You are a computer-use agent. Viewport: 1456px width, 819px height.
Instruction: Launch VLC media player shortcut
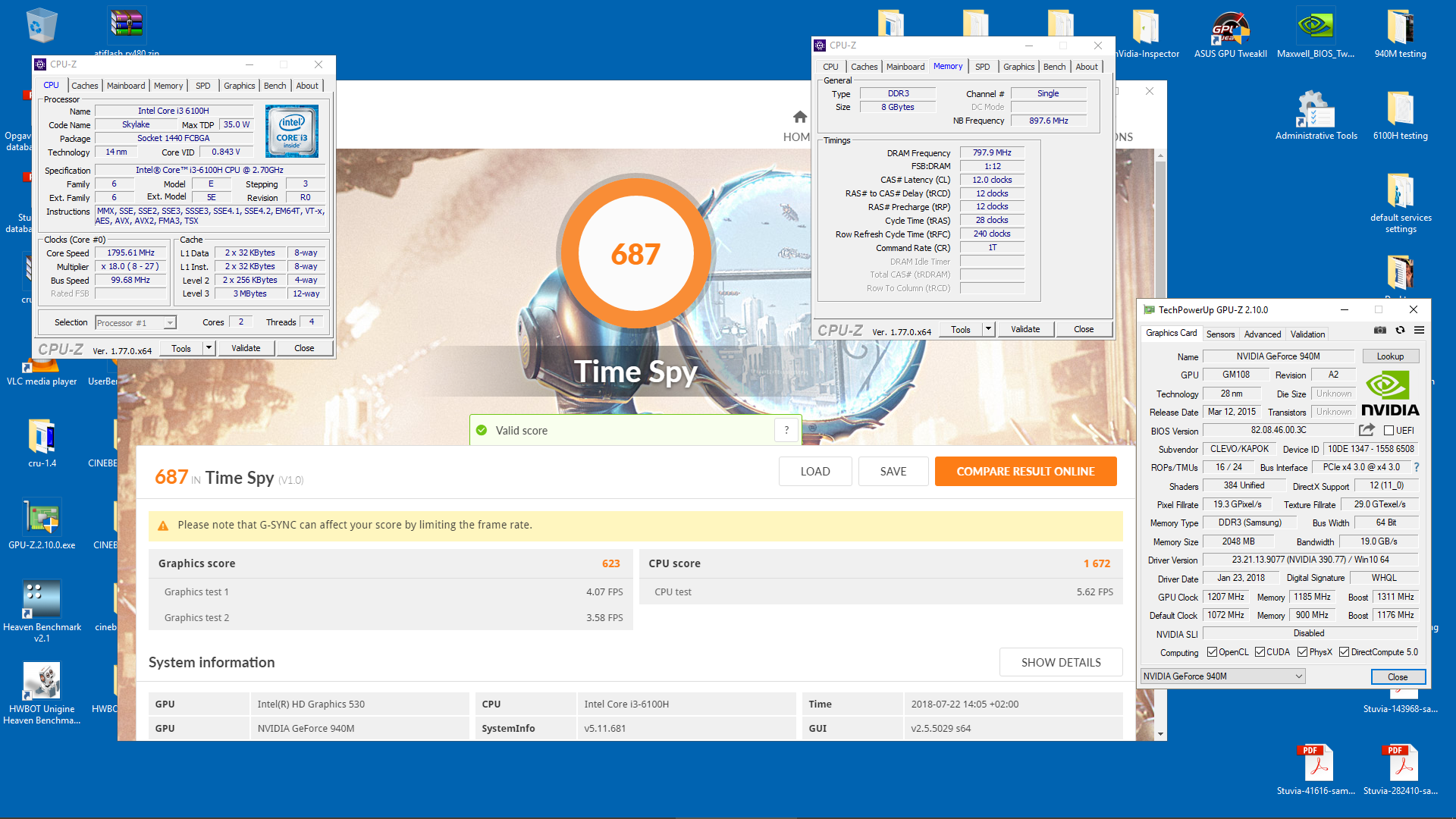(x=42, y=374)
